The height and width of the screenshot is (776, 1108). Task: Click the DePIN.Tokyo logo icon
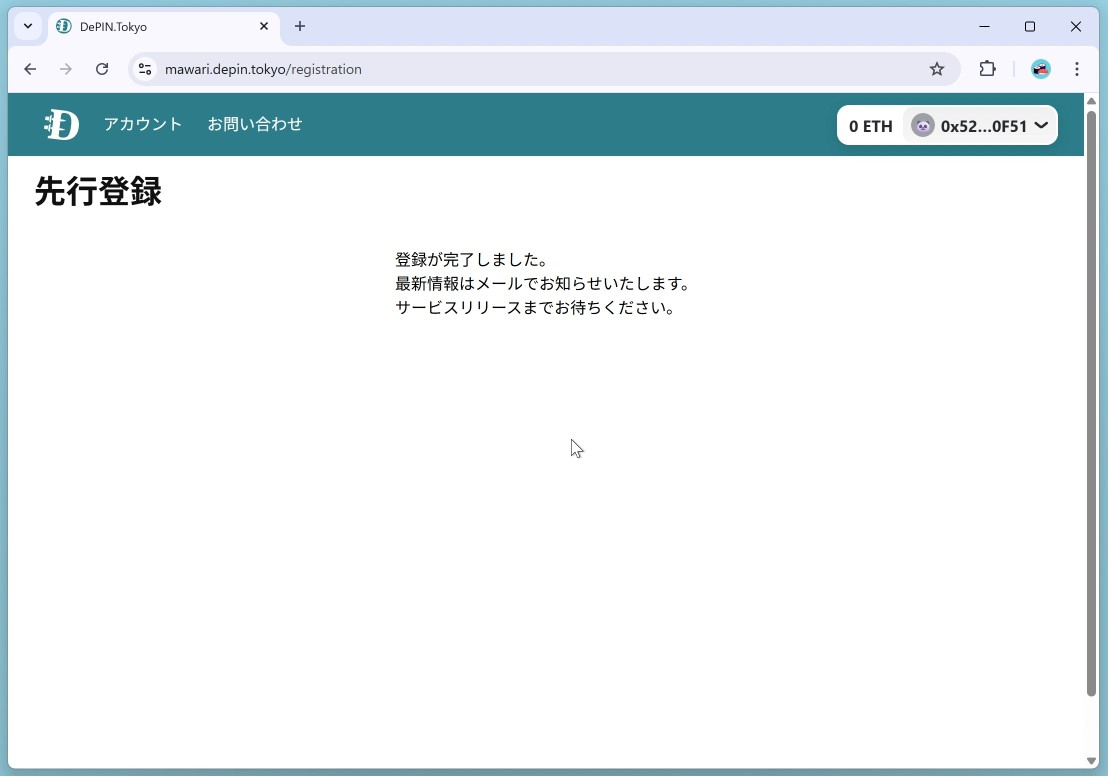click(x=61, y=125)
